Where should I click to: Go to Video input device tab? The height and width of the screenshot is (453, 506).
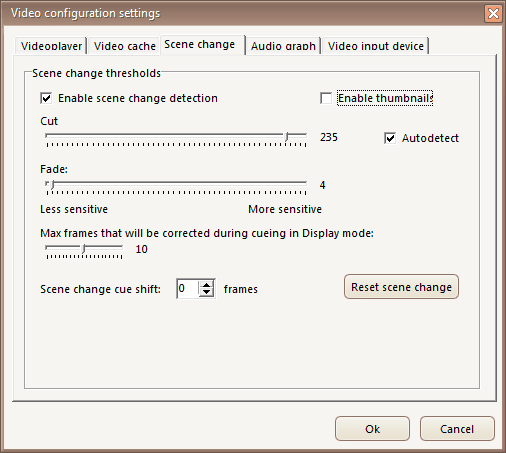click(376, 46)
